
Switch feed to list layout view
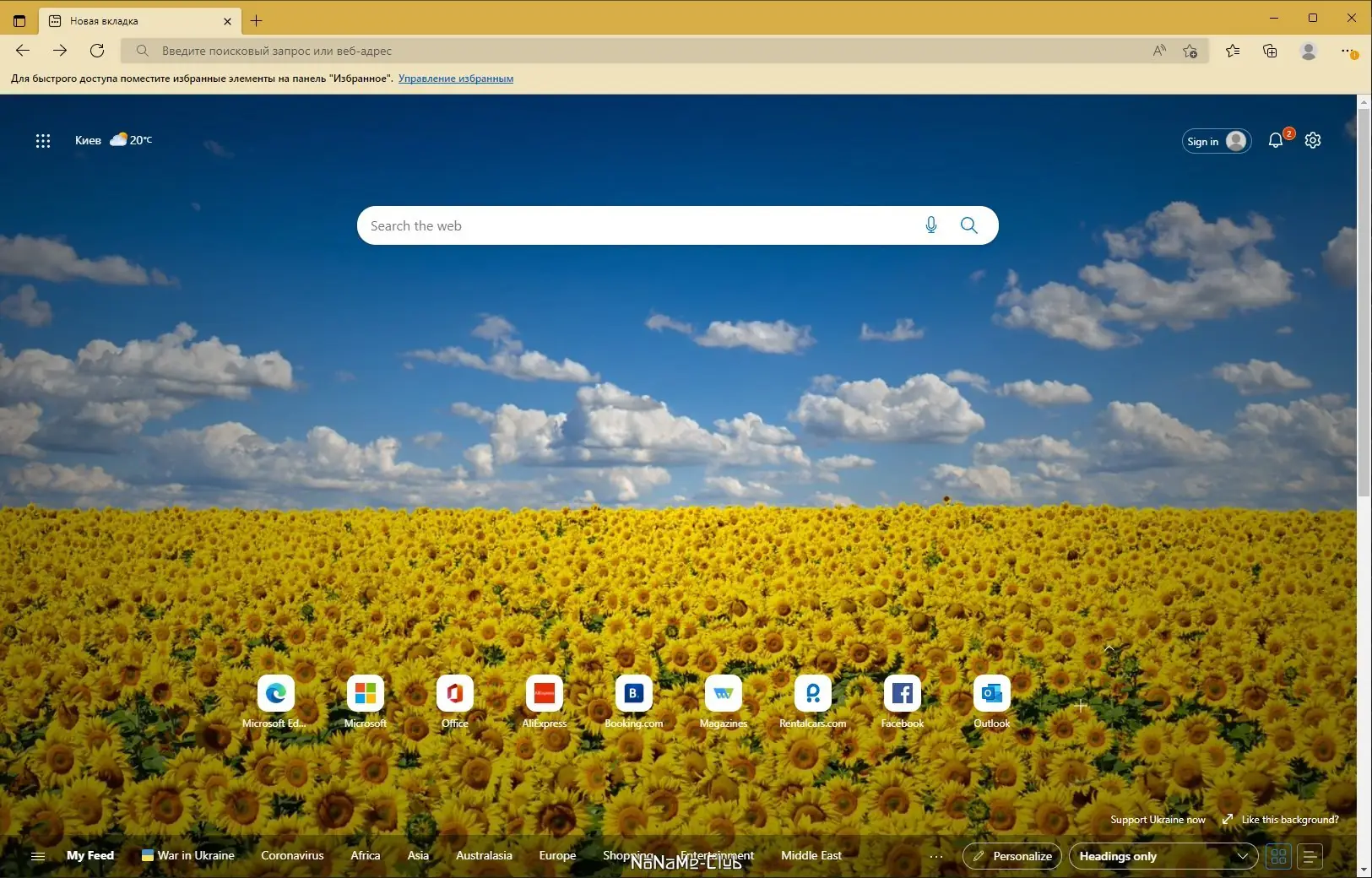click(x=1310, y=856)
